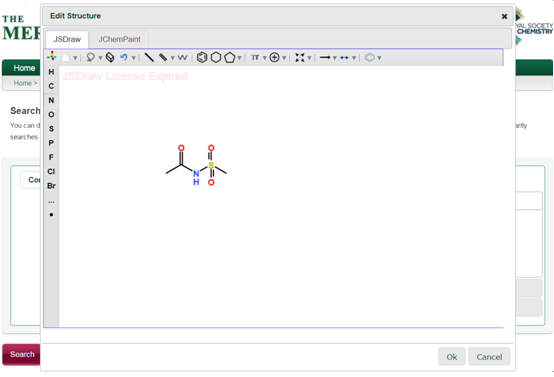Switch to the JChemPaint tab

pyautogui.click(x=119, y=39)
